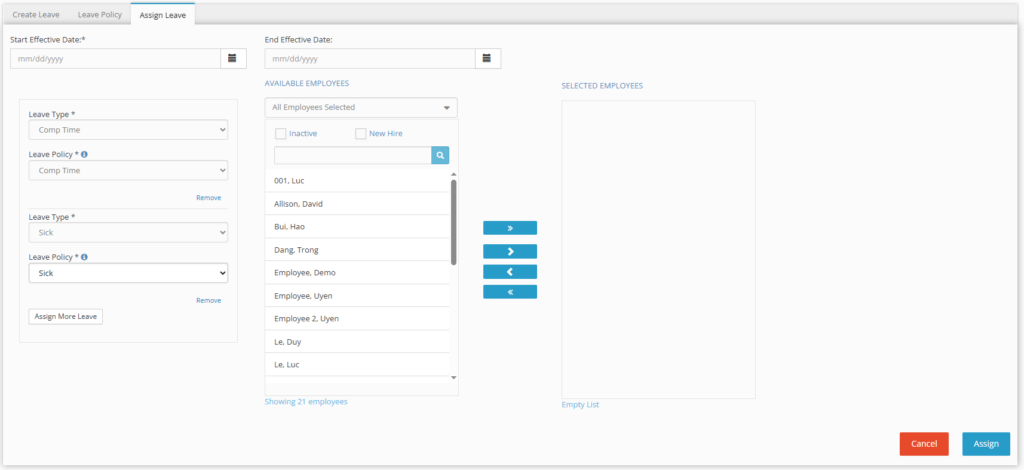1024x470 pixels.
Task: Select employee Dang, Trong
Action: [357, 249]
